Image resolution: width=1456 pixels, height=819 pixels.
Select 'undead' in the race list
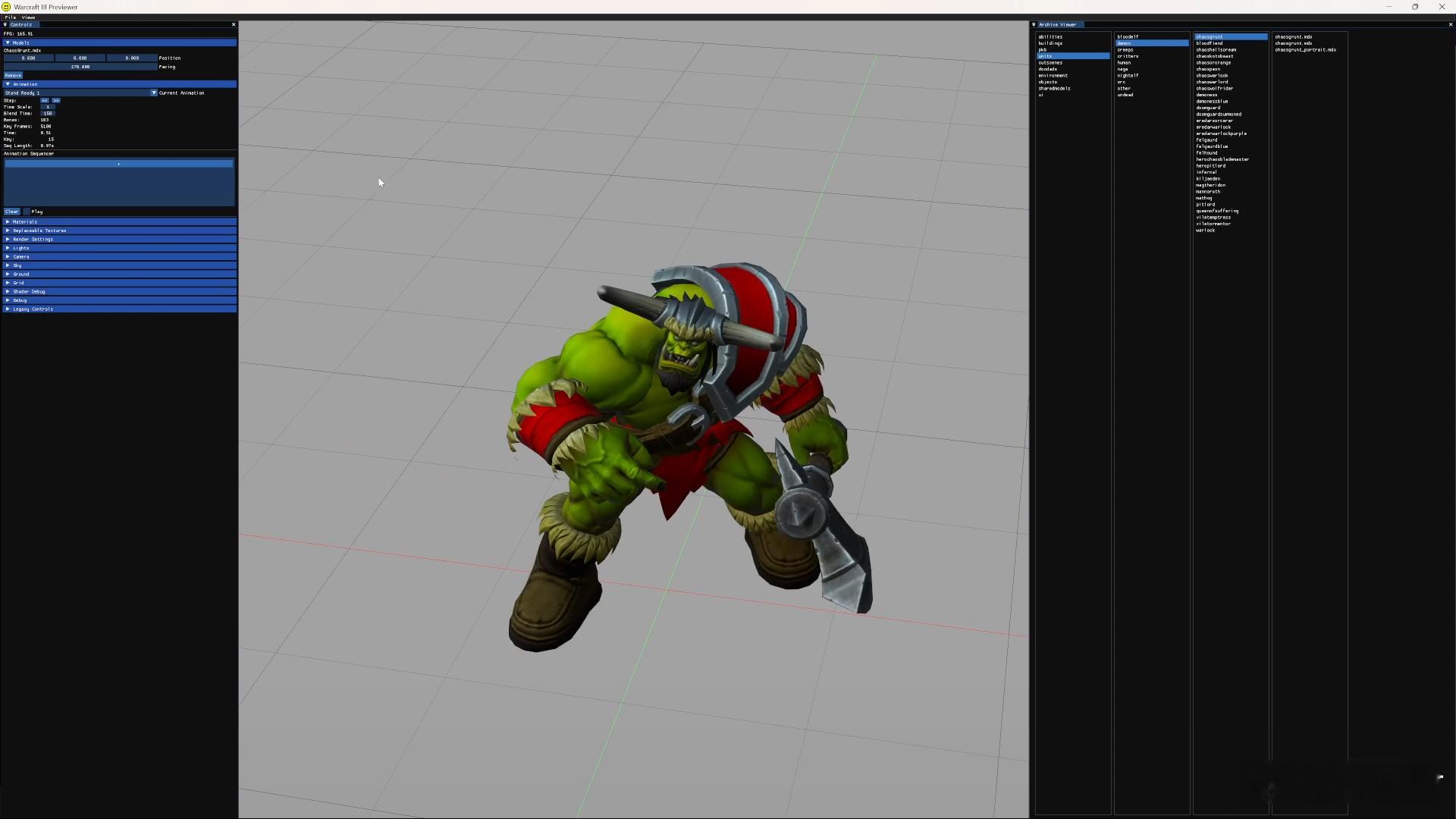click(1125, 95)
